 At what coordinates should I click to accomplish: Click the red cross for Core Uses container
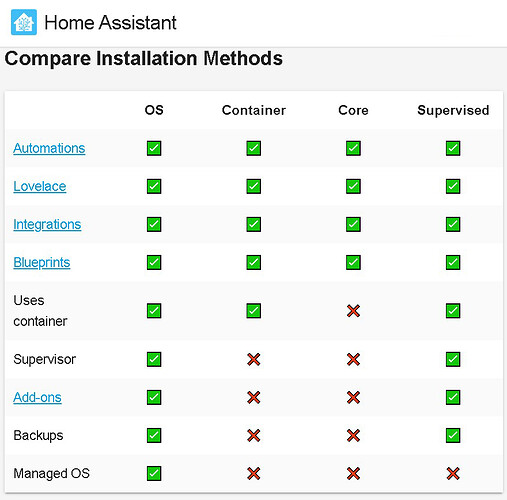point(353,311)
